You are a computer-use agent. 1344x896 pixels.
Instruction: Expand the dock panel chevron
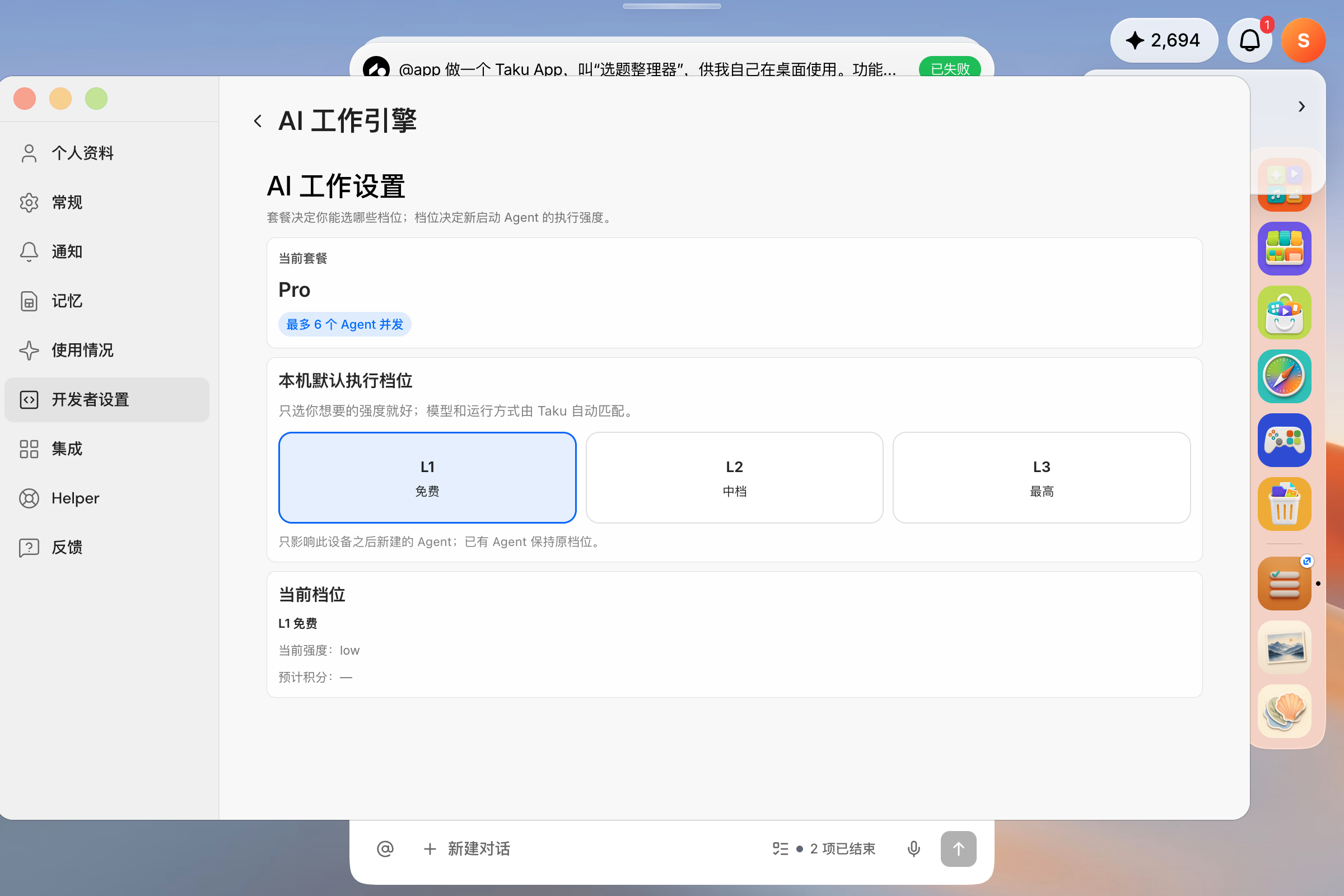click(1301, 107)
